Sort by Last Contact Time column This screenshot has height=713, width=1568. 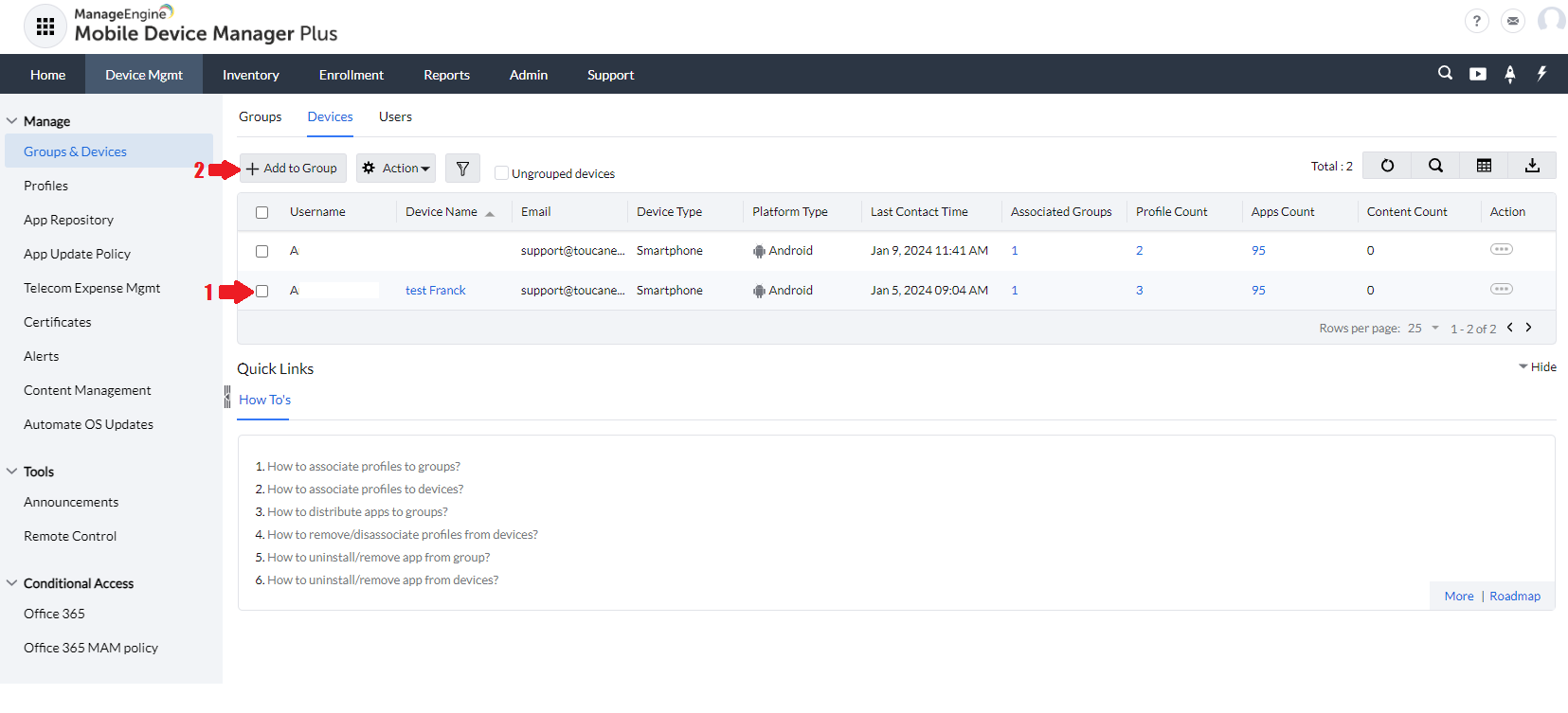click(x=919, y=212)
